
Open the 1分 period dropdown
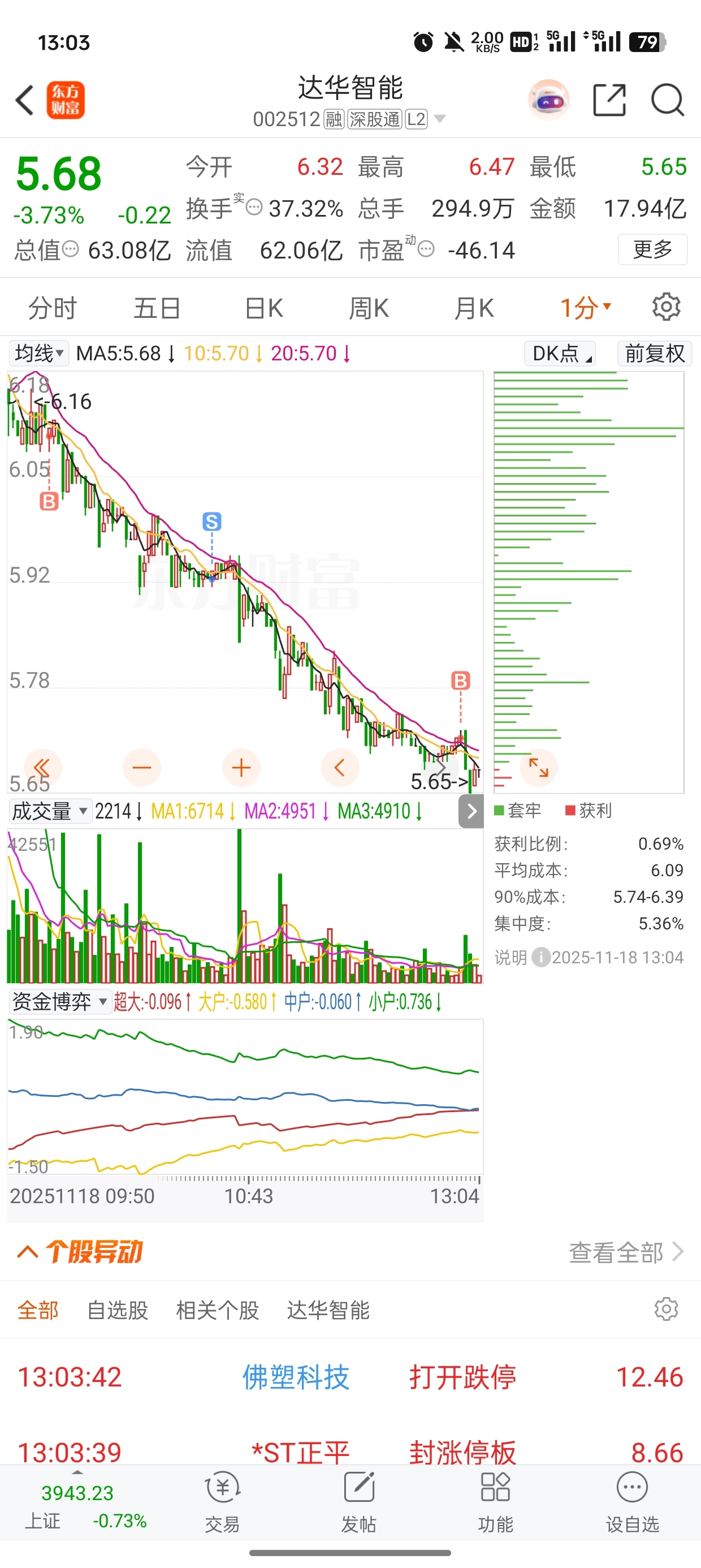(585, 307)
